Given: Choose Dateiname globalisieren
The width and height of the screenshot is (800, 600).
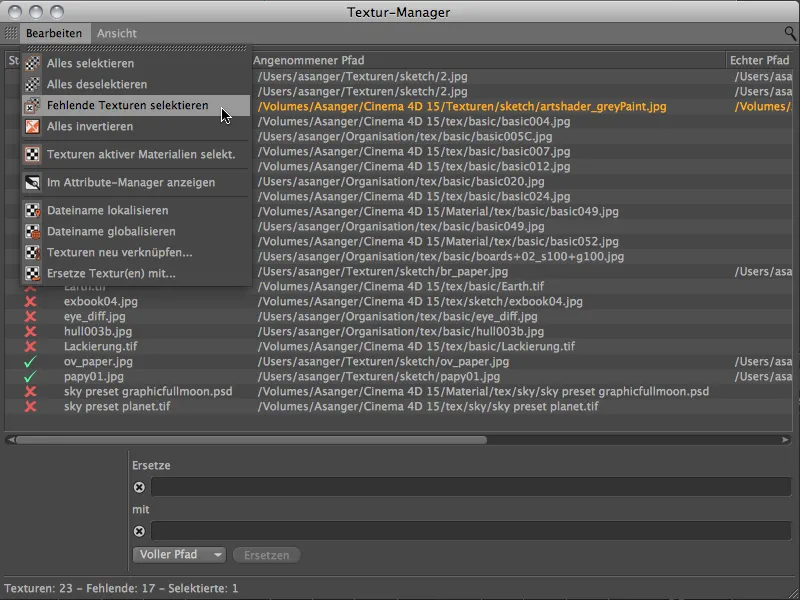Looking at the screenshot, I should [x=136, y=232].
